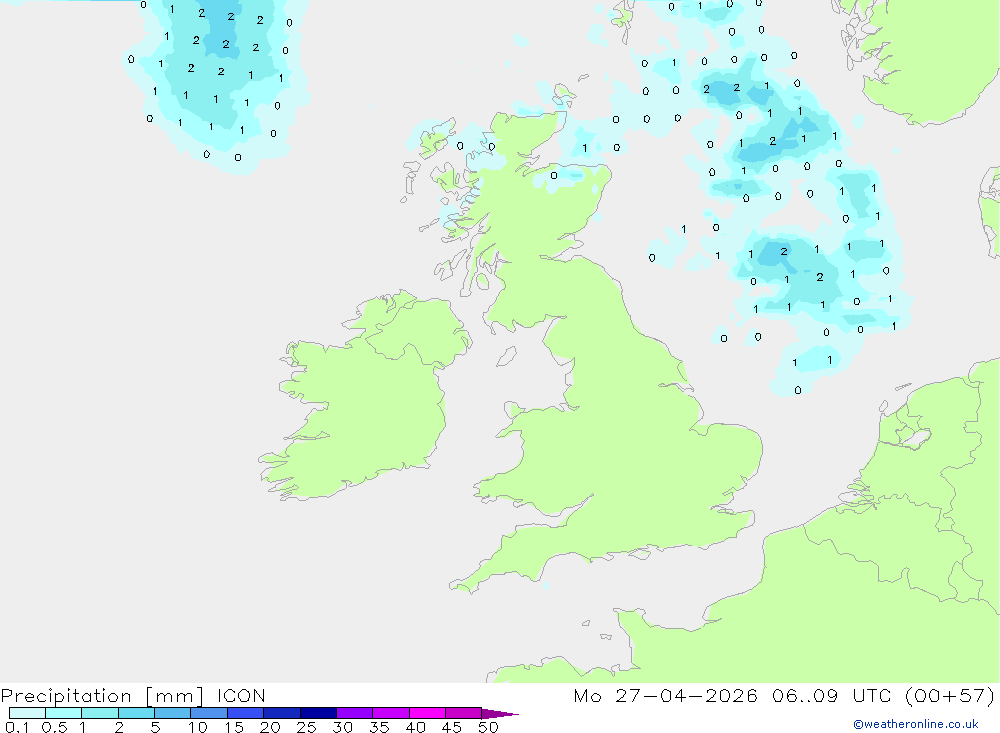This screenshot has width=1000, height=733.
Task: Select the dark blue 20–25 legend swatch
Action: 281,713
